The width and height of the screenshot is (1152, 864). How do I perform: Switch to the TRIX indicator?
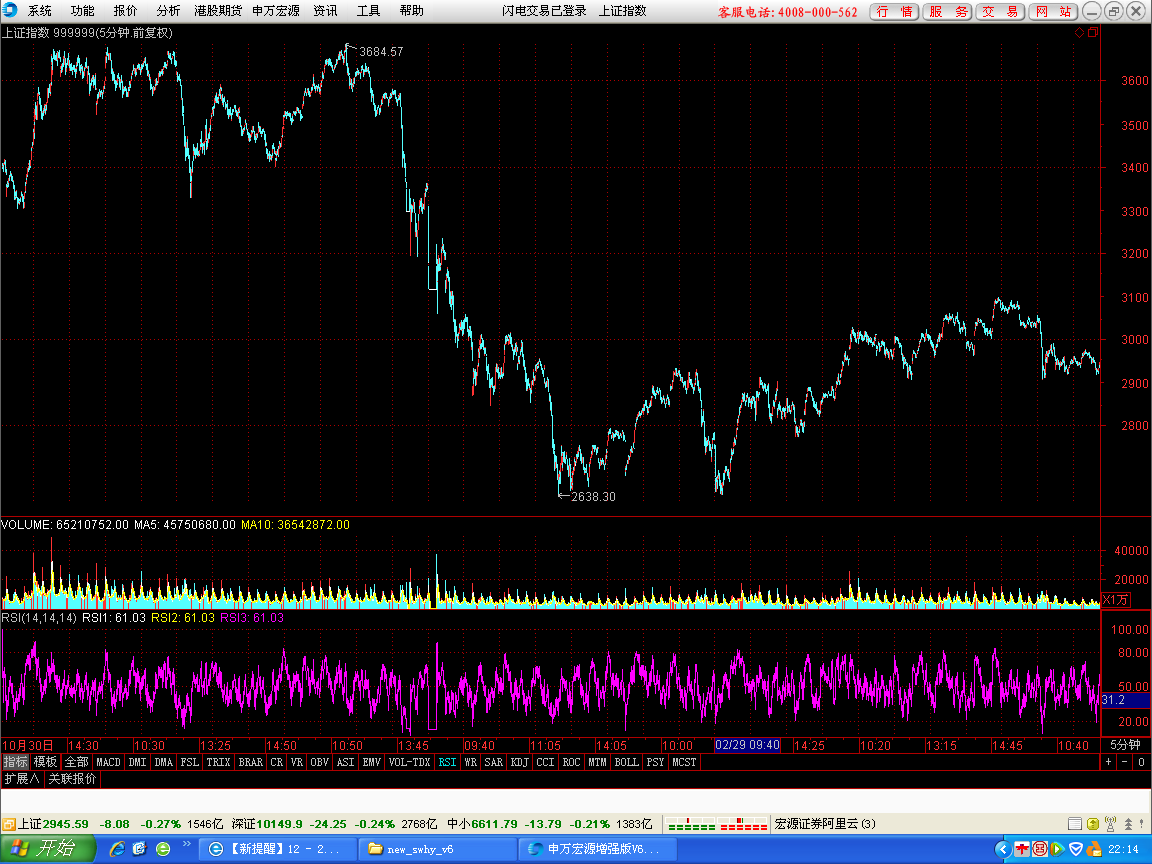[x=218, y=762]
